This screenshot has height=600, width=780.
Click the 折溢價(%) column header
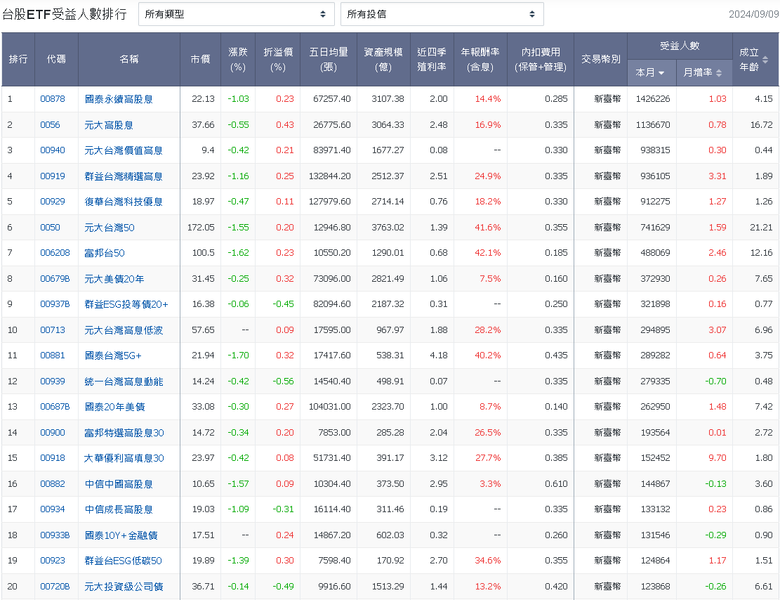coord(278,59)
